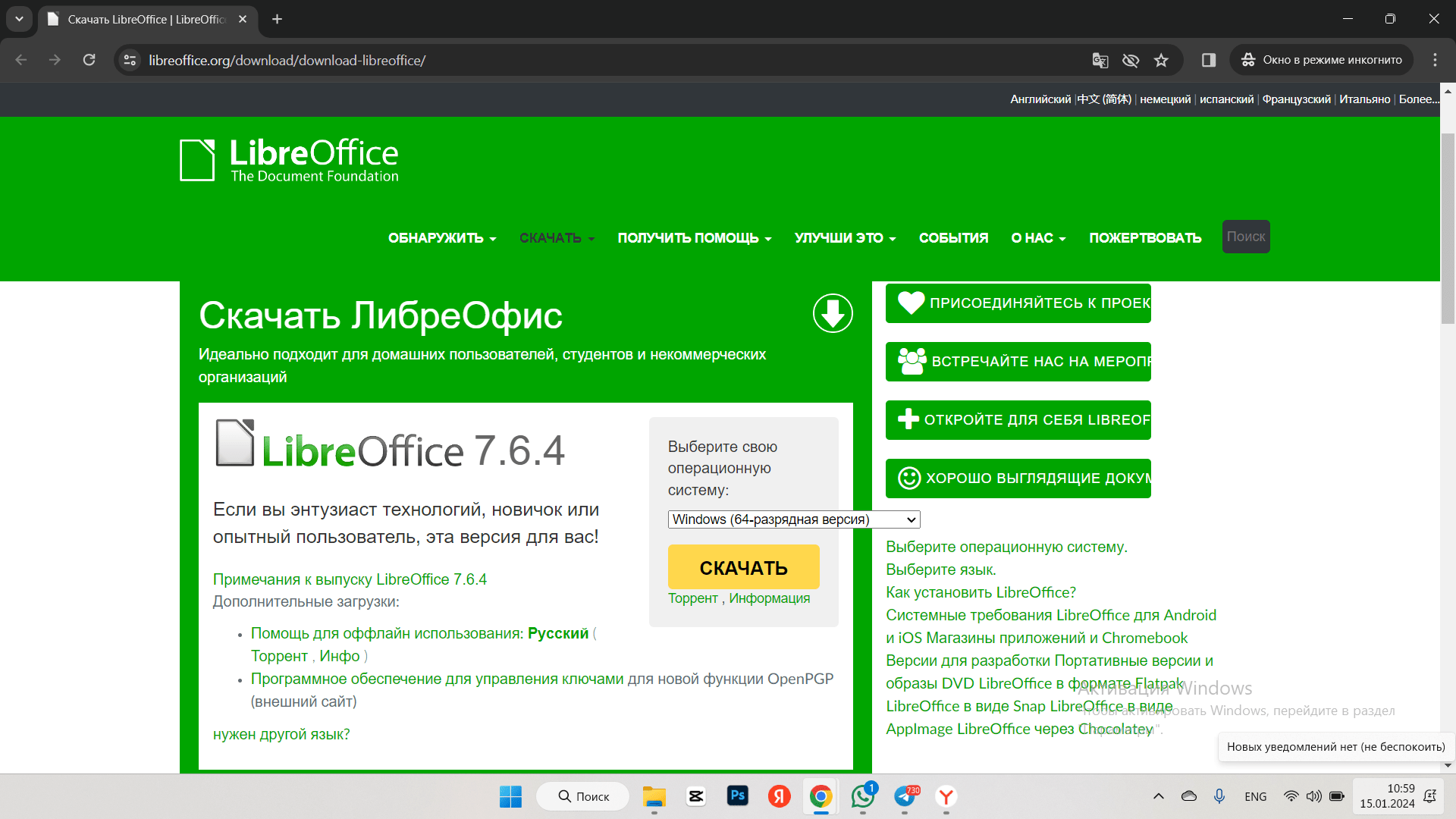The width and height of the screenshot is (1456, 819).
Task: Open notification center bell icon
Action: pos(1430,796)
